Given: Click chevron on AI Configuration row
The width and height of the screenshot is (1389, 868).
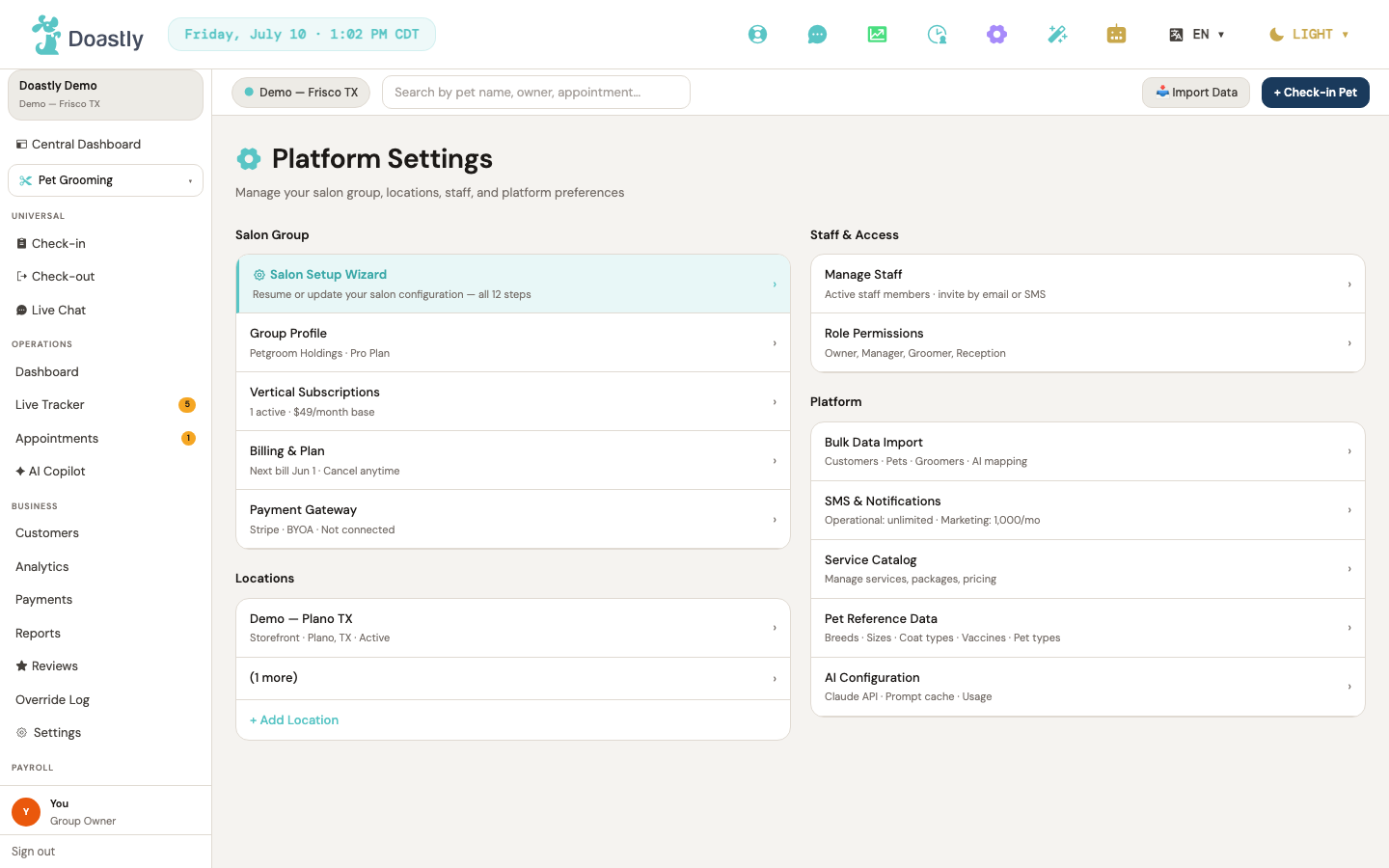Looking at the screenshot, I should click(1349, 687).
